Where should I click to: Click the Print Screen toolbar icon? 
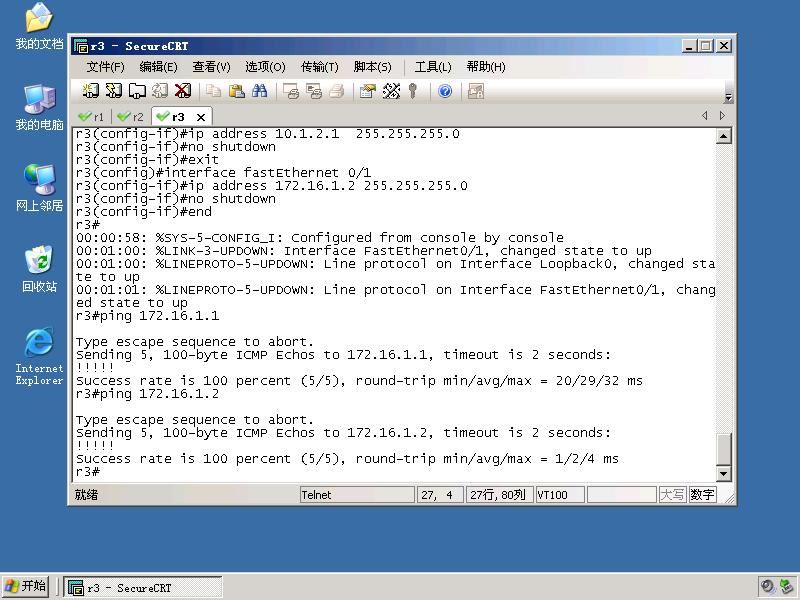pyautogui.click(x=291, y=91)
